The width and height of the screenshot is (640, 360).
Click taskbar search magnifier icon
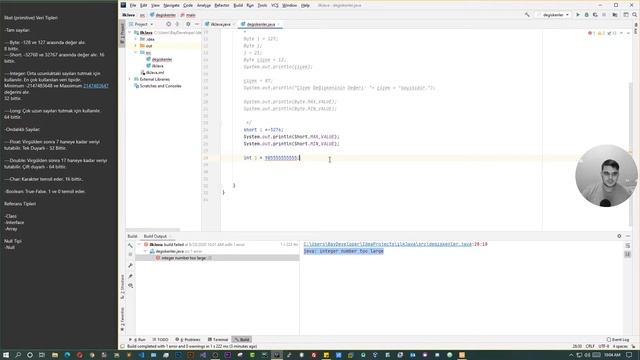[18, 355]
